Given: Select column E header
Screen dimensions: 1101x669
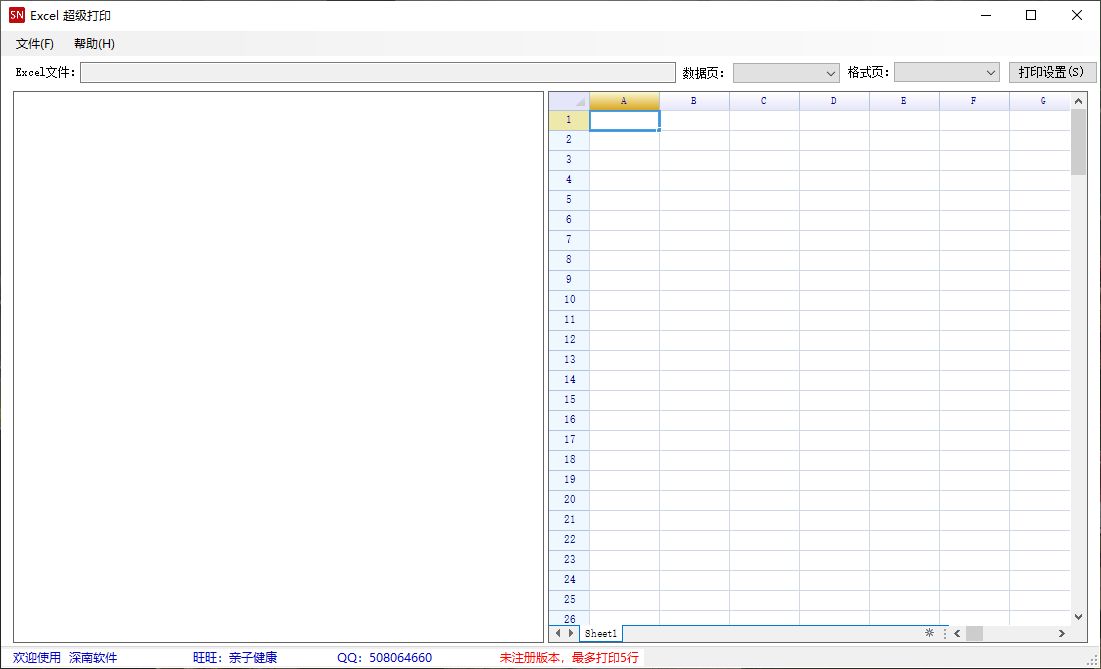Looking at the screenshot, I should point(904,101).
